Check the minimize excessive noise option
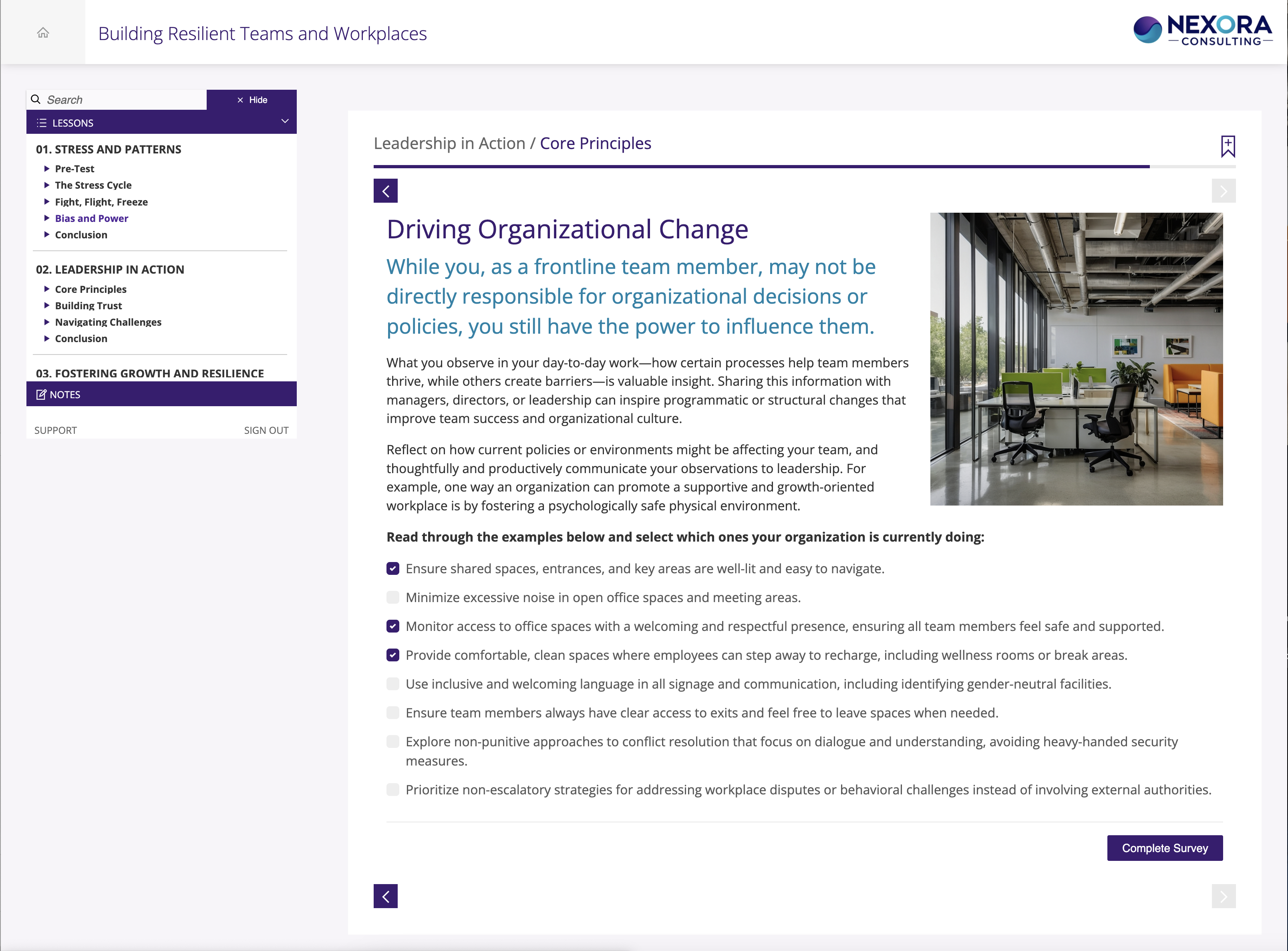 tap(393, 598)
